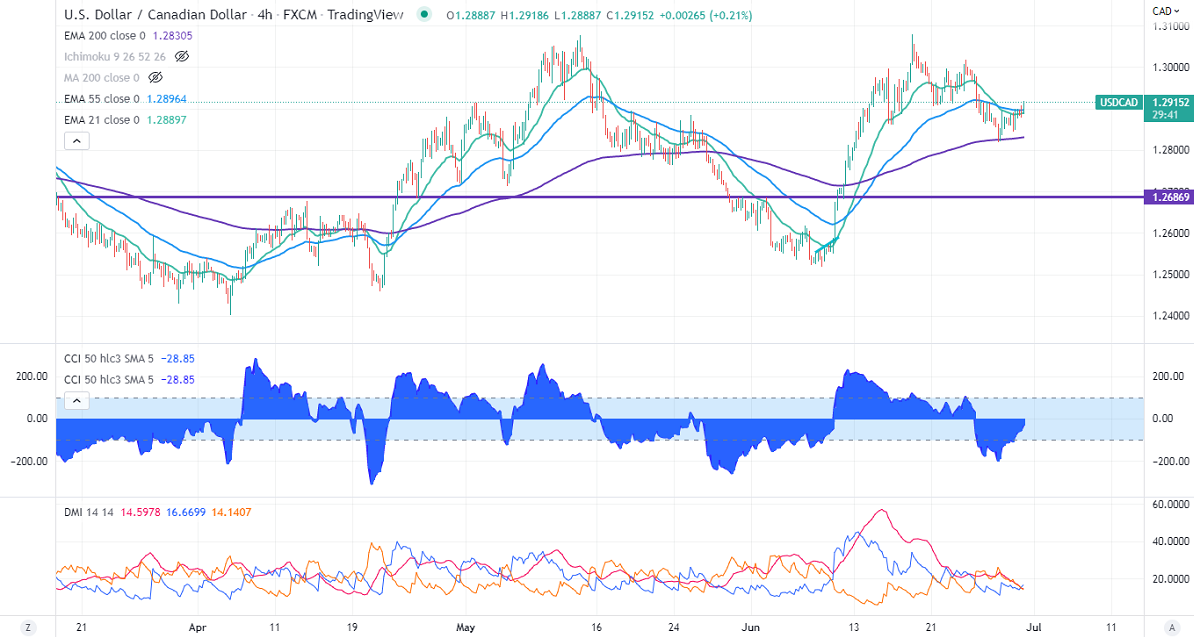Collapse the CCI pane legend
This screenshot has height=637, width=1194.
click(x=77, y=400)
